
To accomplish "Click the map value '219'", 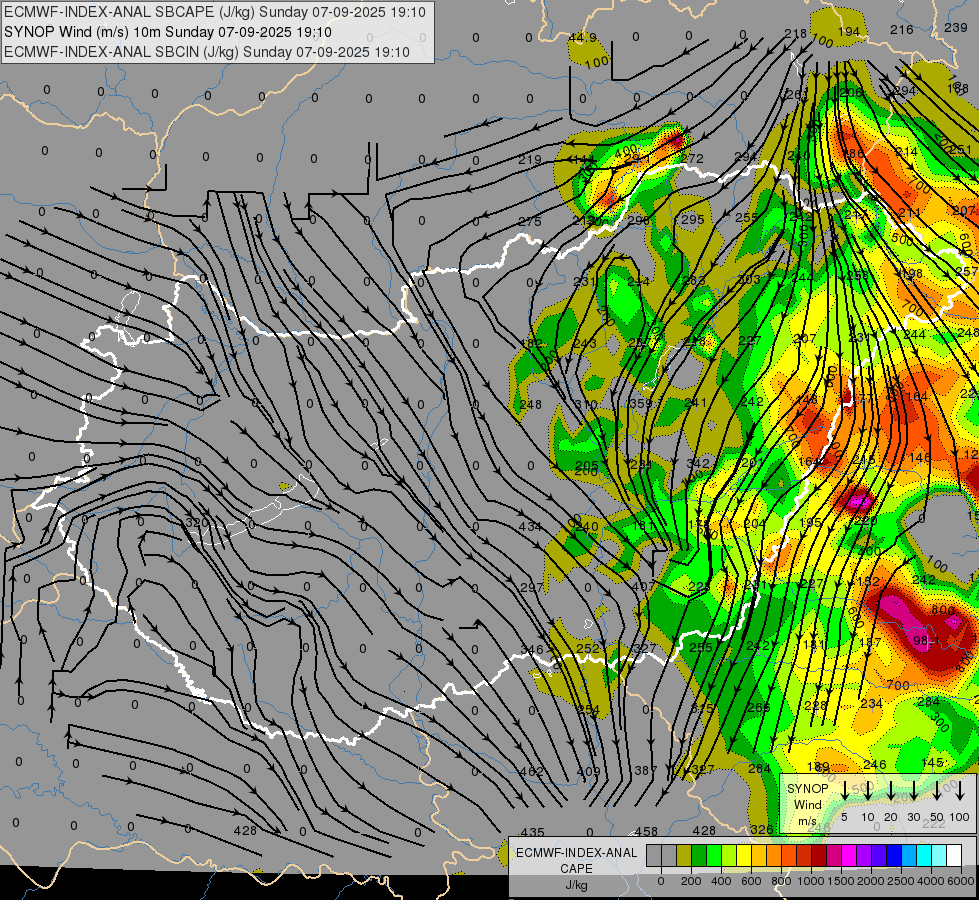I will 529,160.
